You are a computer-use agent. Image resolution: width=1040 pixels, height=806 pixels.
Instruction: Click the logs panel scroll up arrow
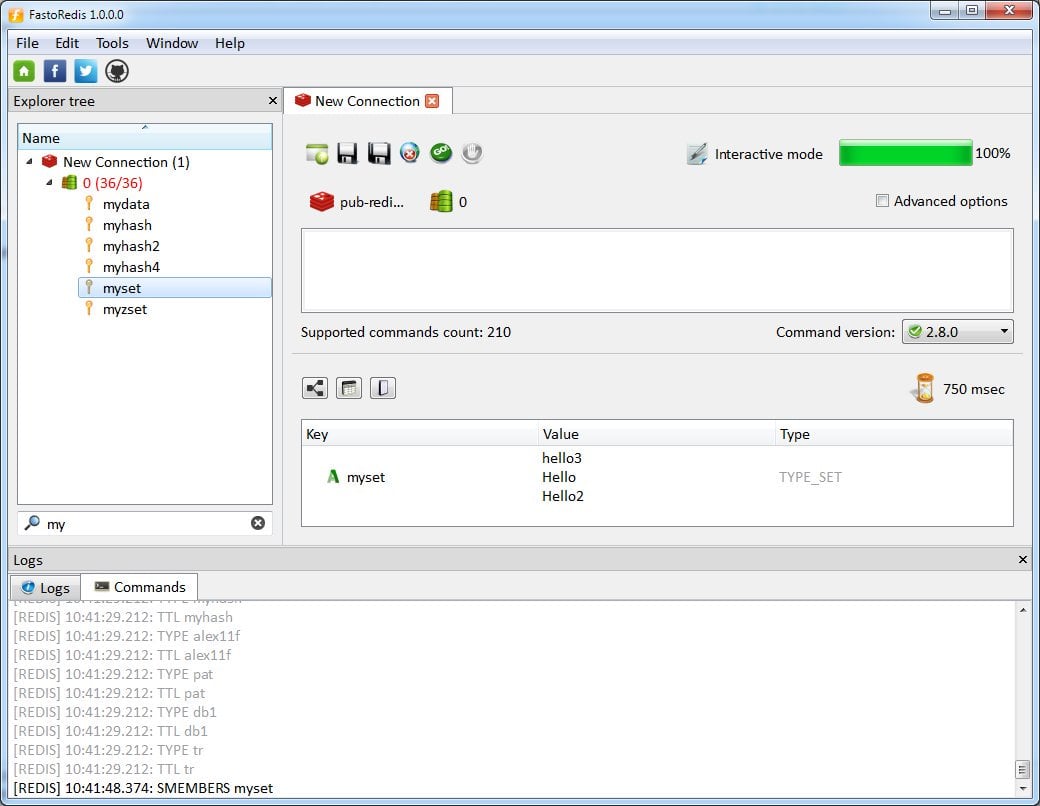tap(1023, 610)
